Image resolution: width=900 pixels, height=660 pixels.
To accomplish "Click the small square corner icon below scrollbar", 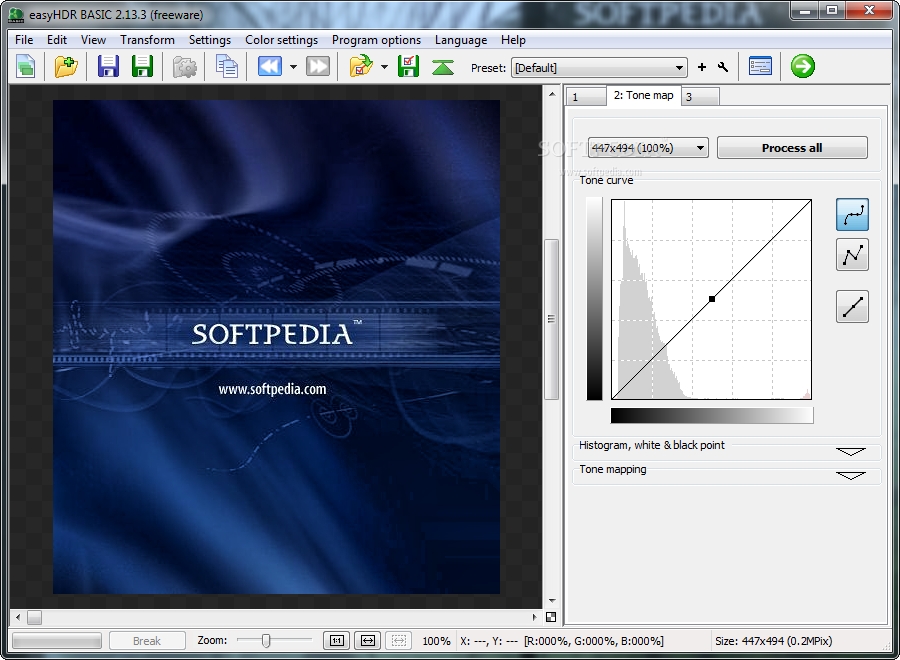I will [551, 618].
